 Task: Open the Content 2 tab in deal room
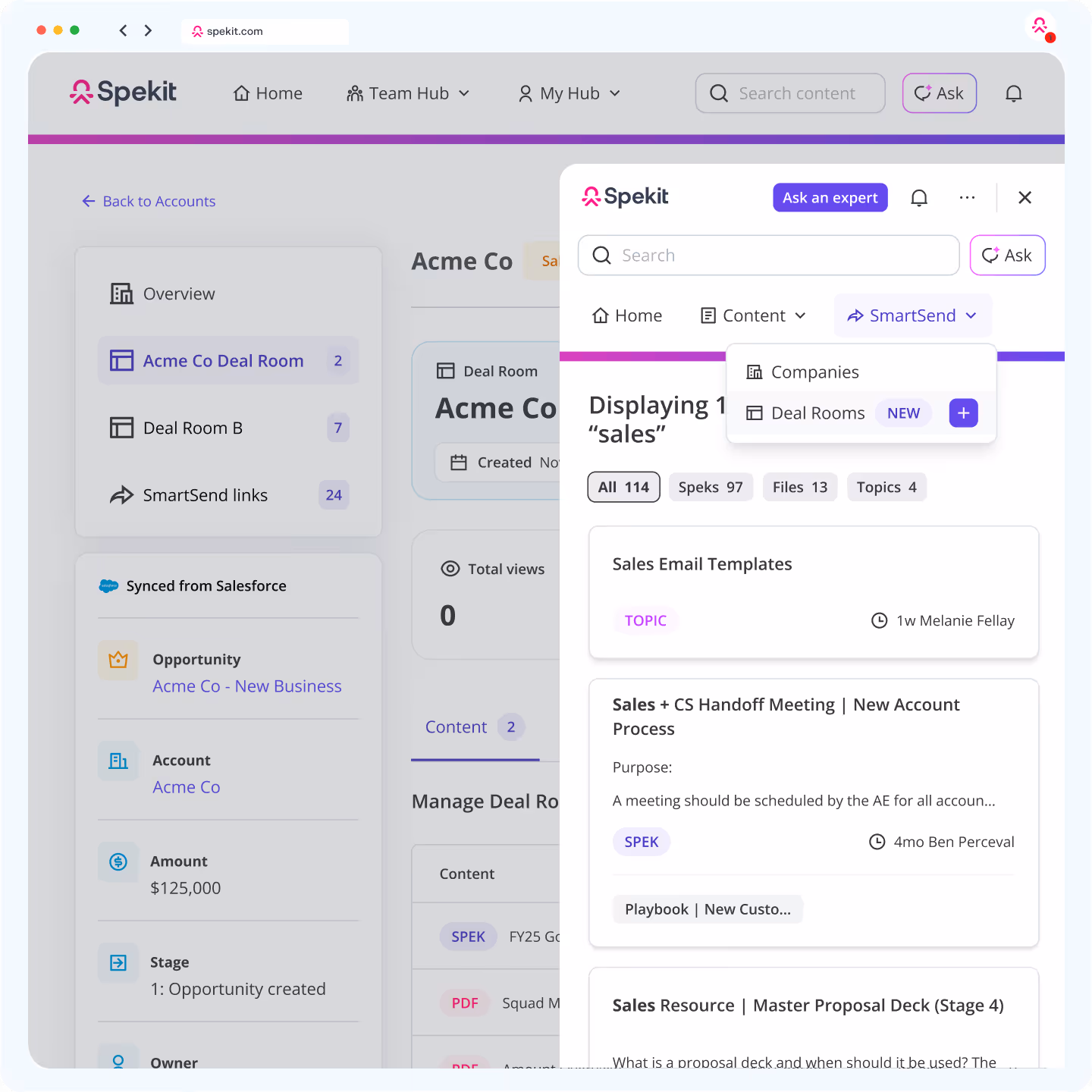[x=475, y=727]
